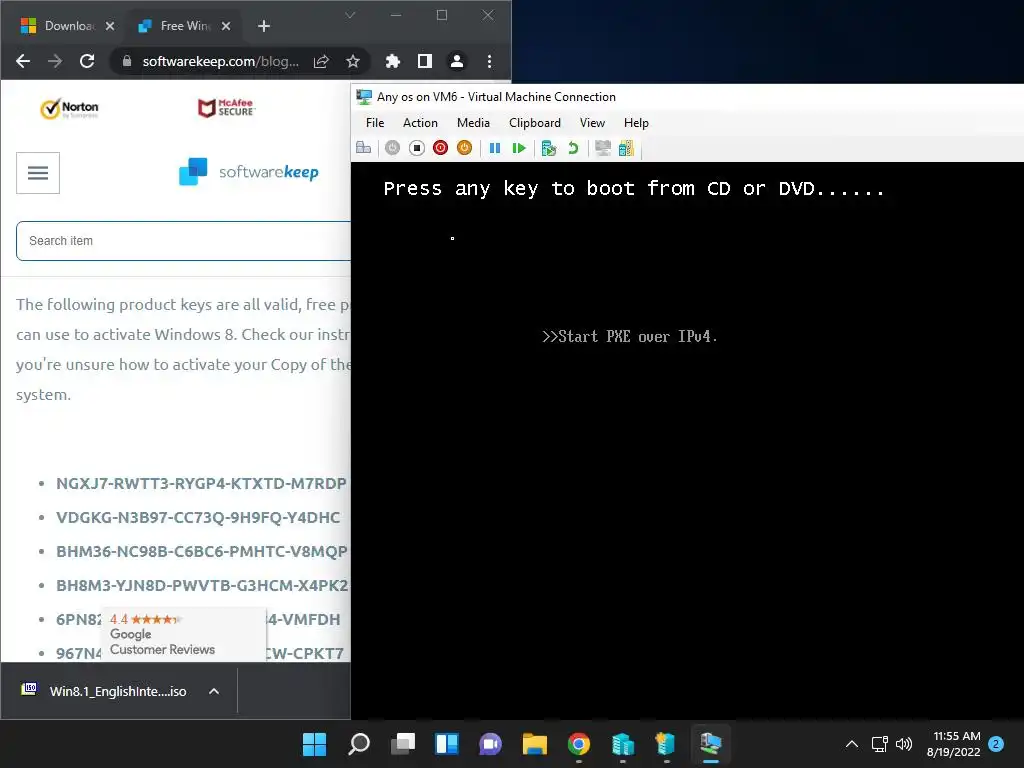
Task: Click Chrome's forward arrow
Action: [x=55, y=61]
